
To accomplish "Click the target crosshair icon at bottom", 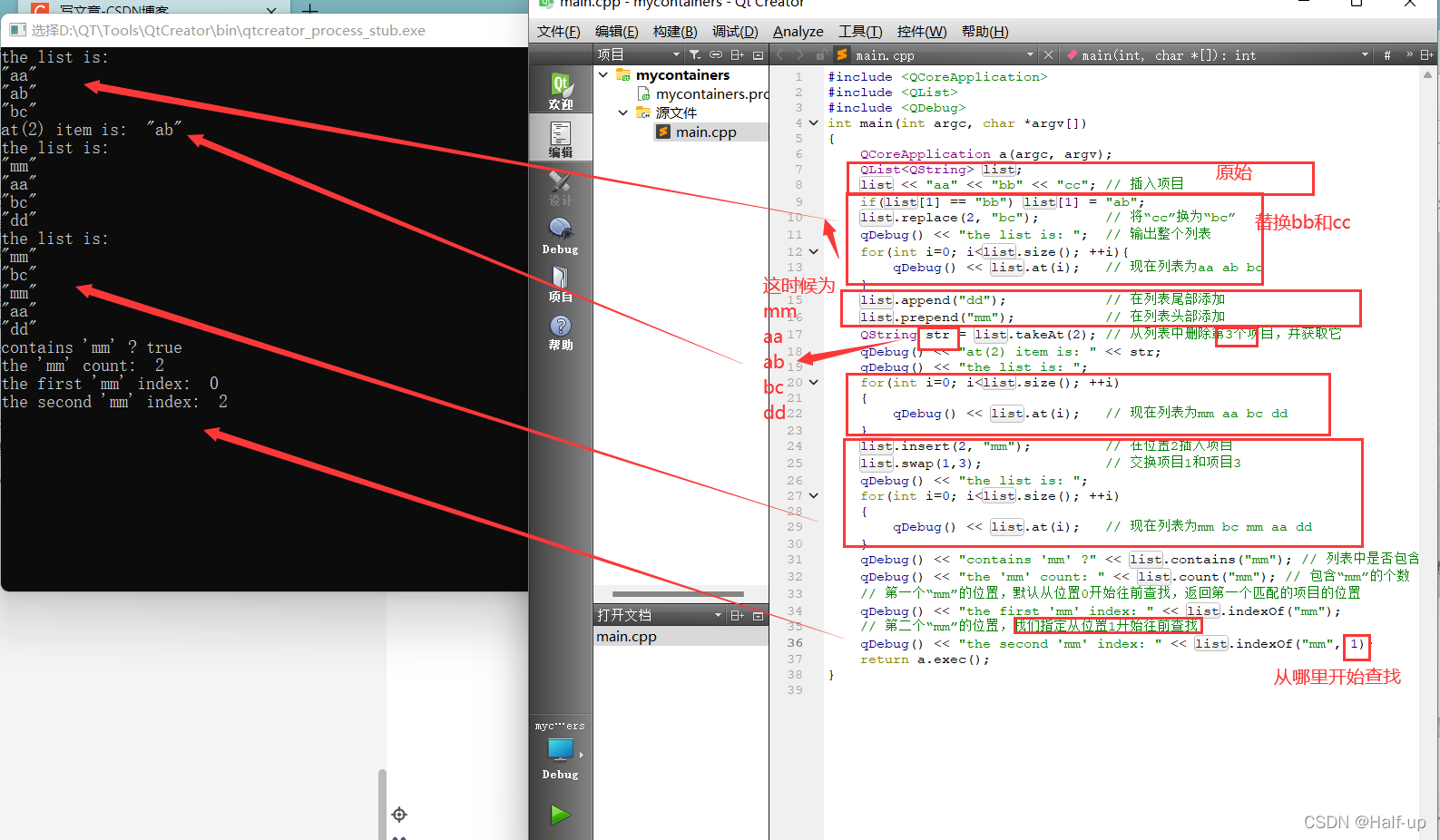I will [399, 815].
